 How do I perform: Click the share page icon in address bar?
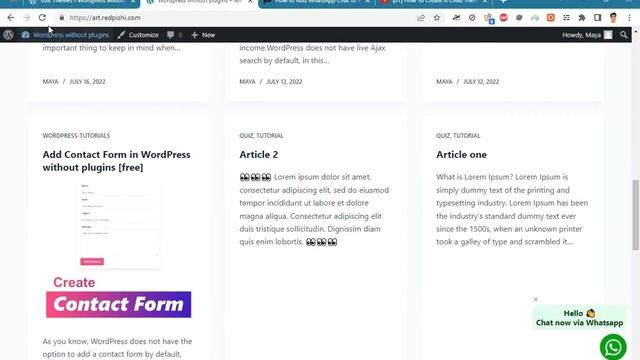coord(421,18)
